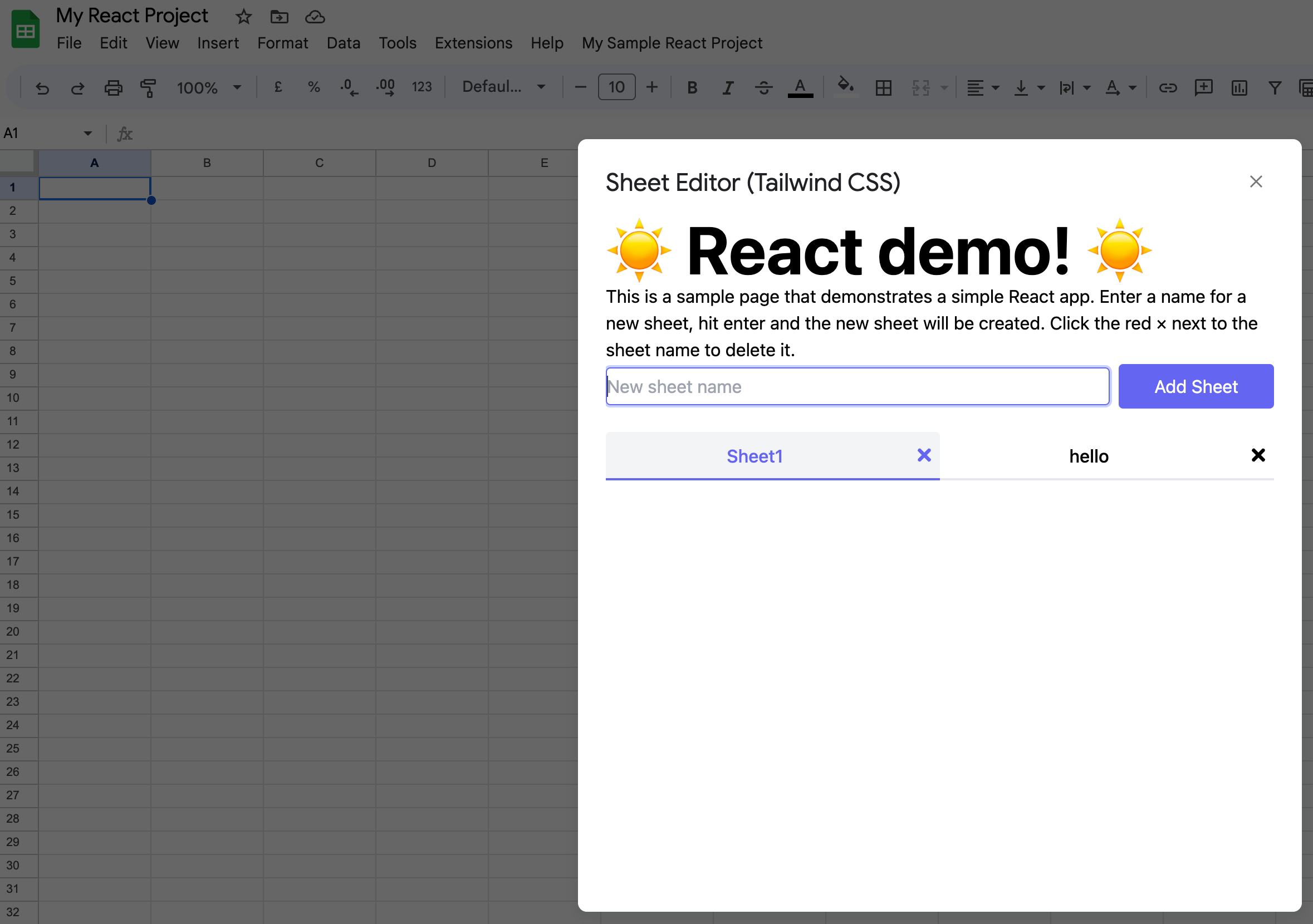Open the My Sample React Project menu
Screen dimensions: 1313x924
[672, 43]
